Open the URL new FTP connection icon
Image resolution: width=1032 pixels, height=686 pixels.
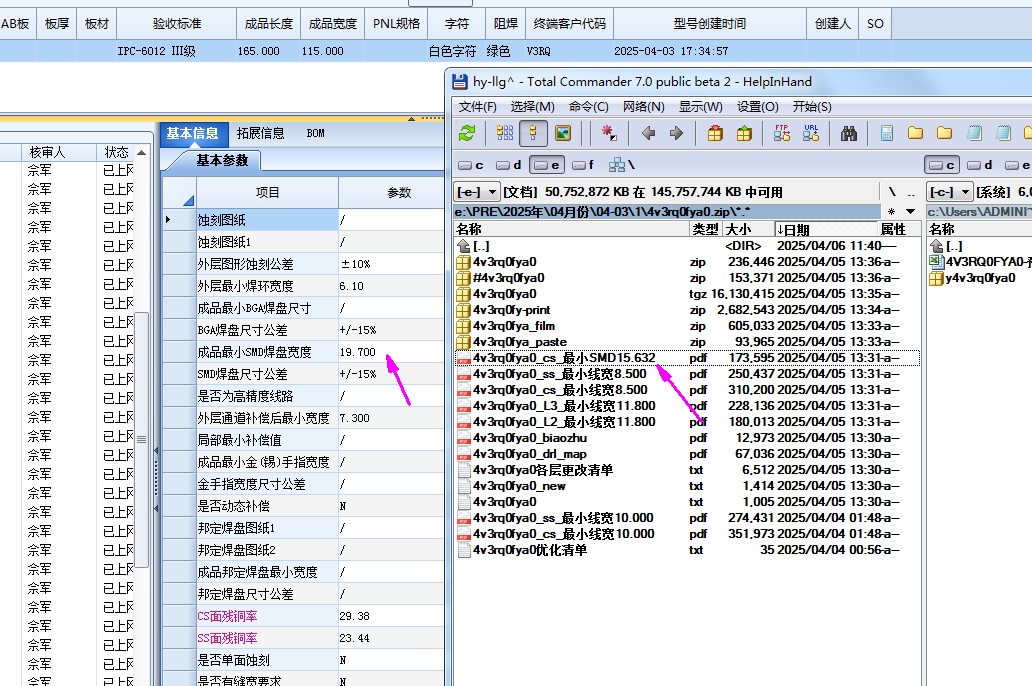tap(811, 134)
